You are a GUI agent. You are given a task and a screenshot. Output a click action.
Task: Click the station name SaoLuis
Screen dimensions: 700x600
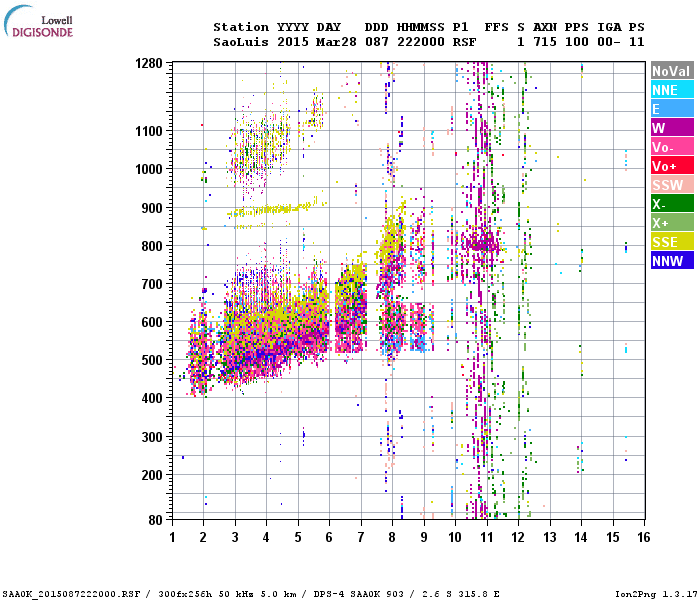pos(241,42)
